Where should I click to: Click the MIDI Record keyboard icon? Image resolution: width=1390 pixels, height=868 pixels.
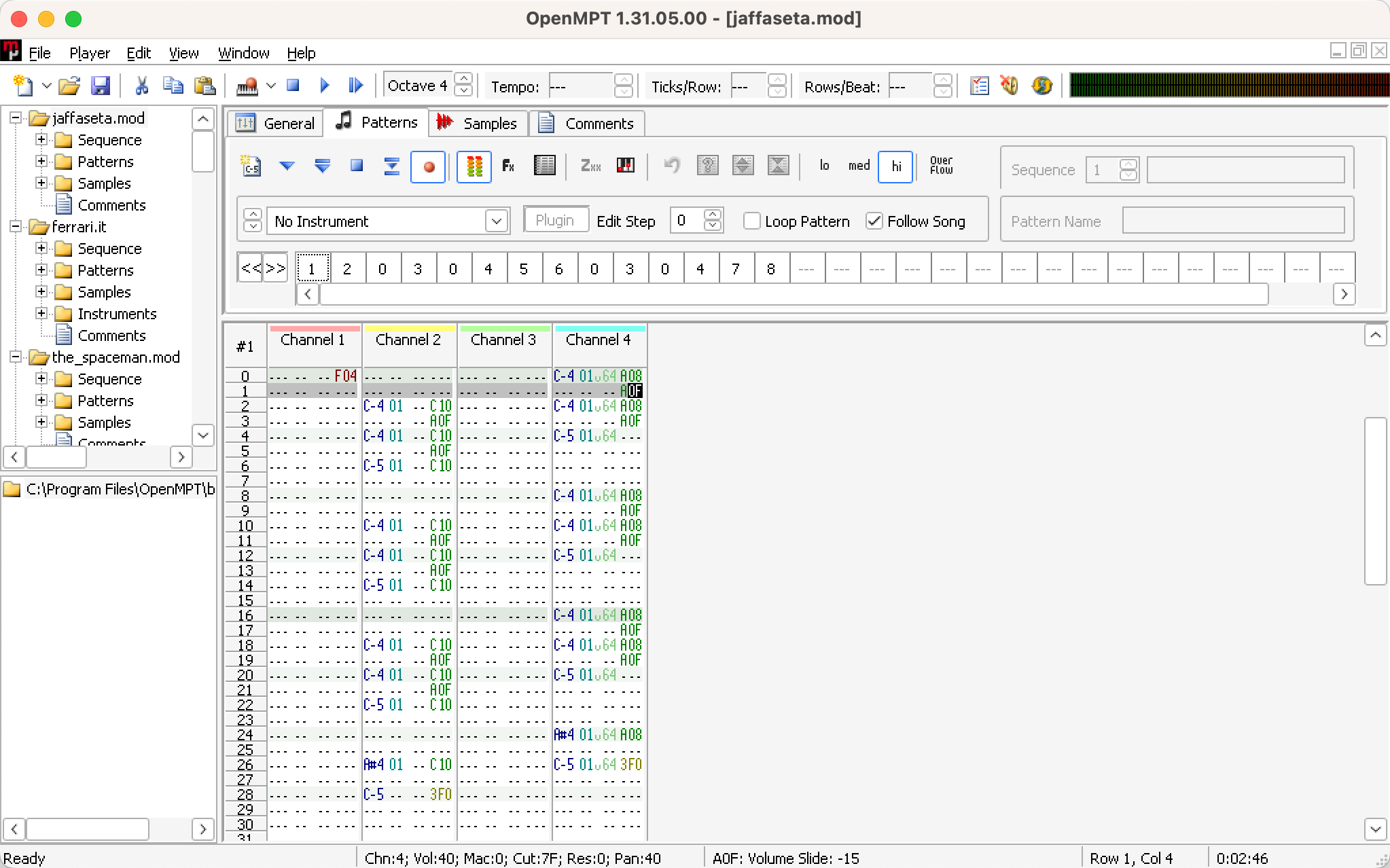[247, 86]
